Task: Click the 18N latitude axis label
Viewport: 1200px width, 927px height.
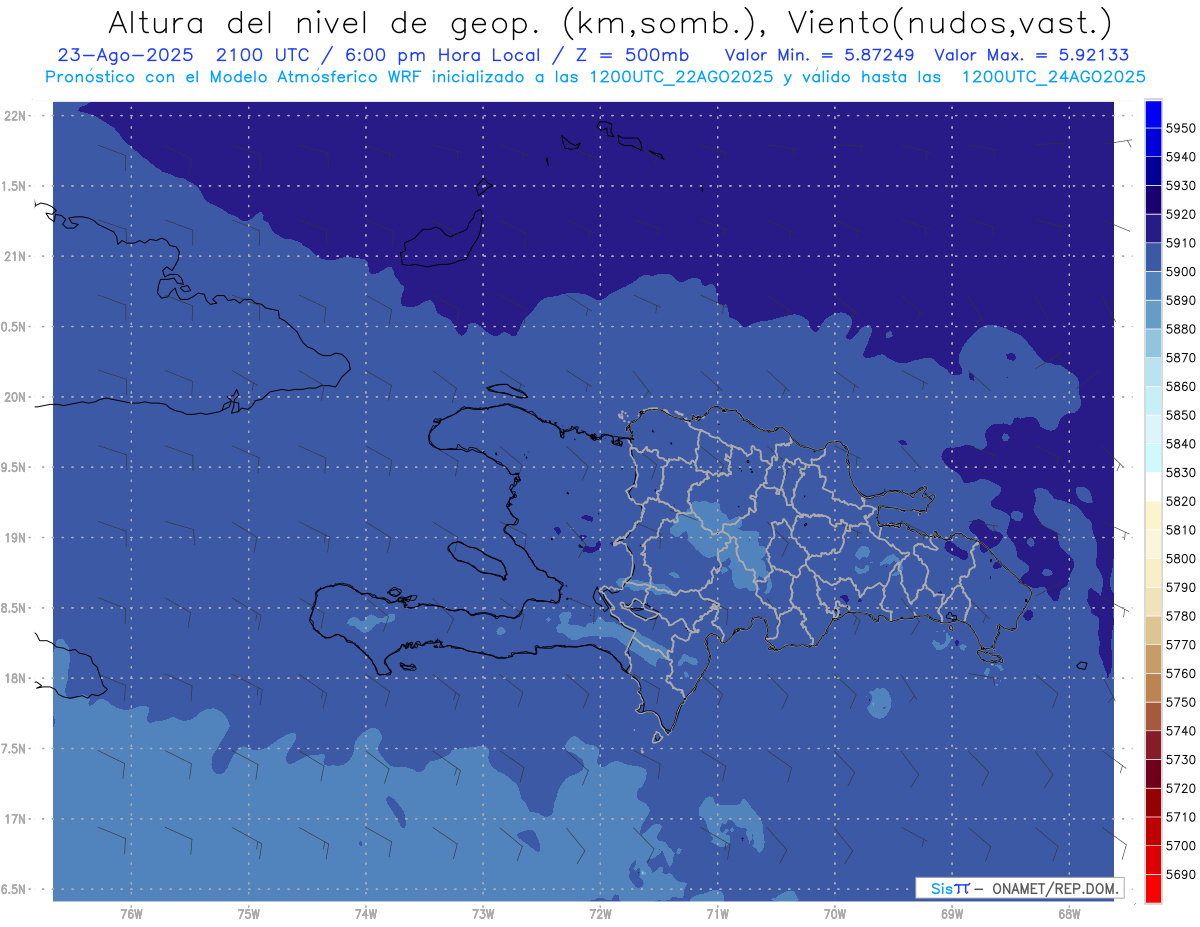Action: pos(14,679)
